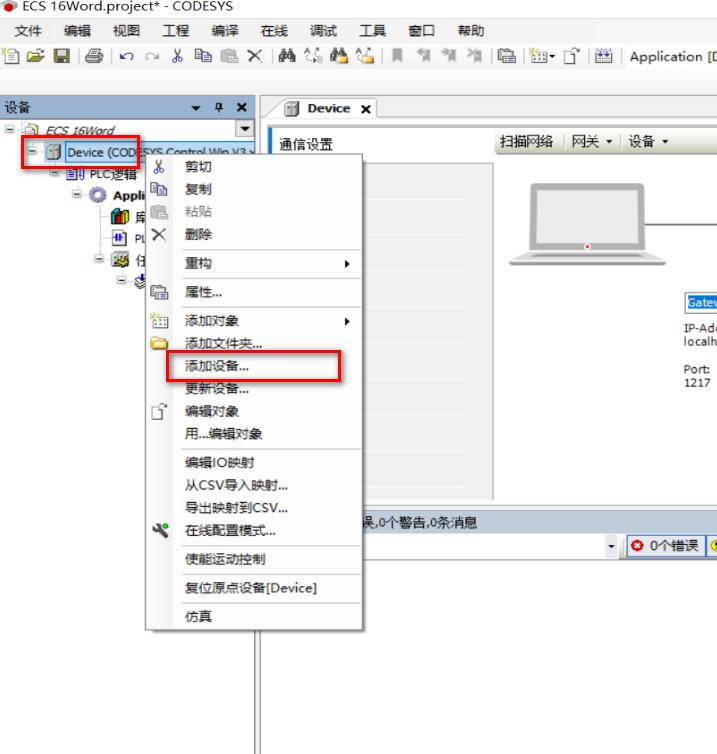The image size is (717, 754).
Task: Close the Device editor tab
Action: (x=366, y=109)
